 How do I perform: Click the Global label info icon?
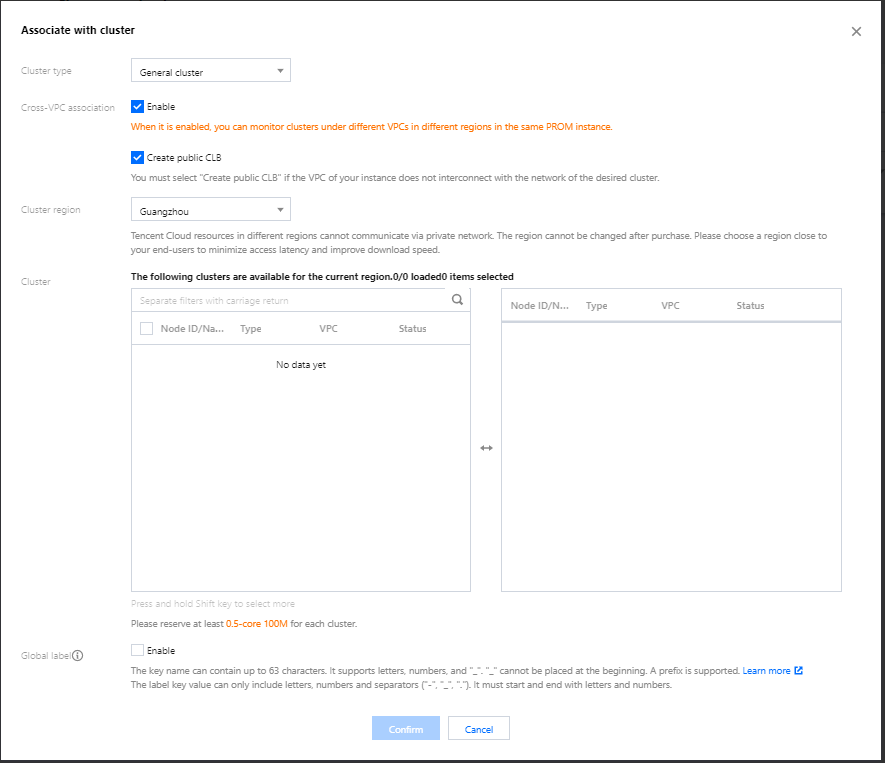pyautogui.click(x=77, y=656)
